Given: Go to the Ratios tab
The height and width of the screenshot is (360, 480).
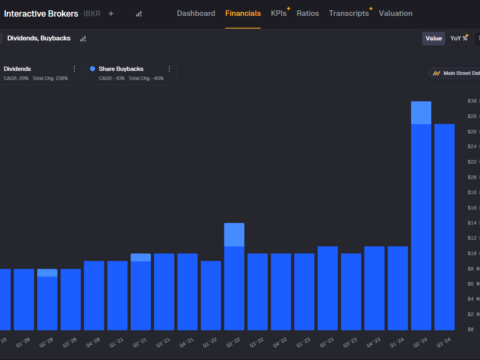Looking at the screenshot, I should (x=308, y=13).
